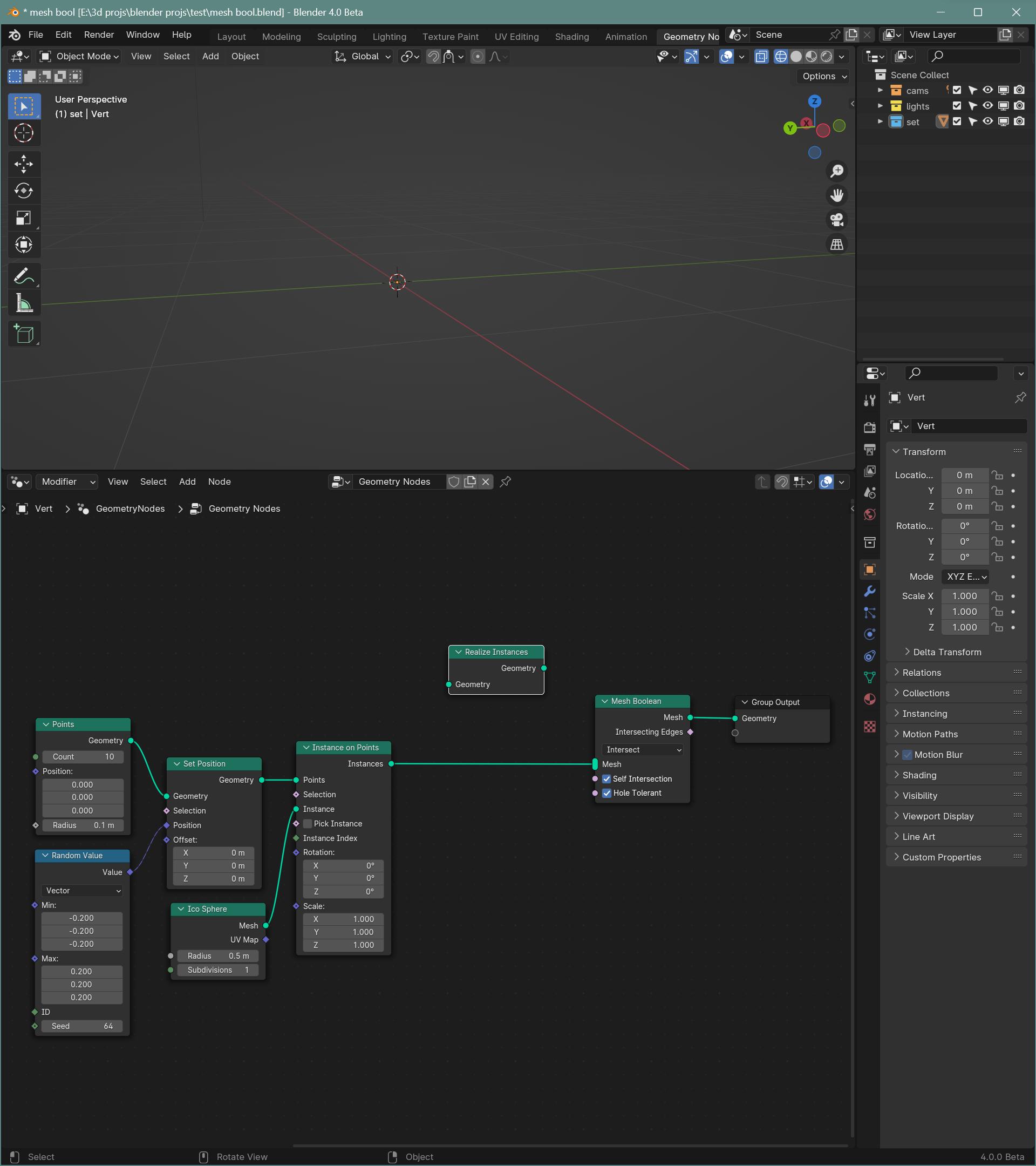Select the Transform tool
This screenshot has width=1036, height=1166.
(23, 245)
